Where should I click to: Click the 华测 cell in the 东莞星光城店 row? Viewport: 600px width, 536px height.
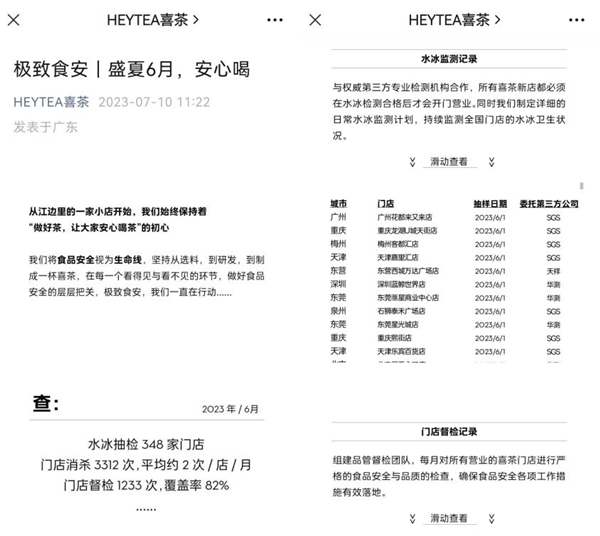point(553,325)
